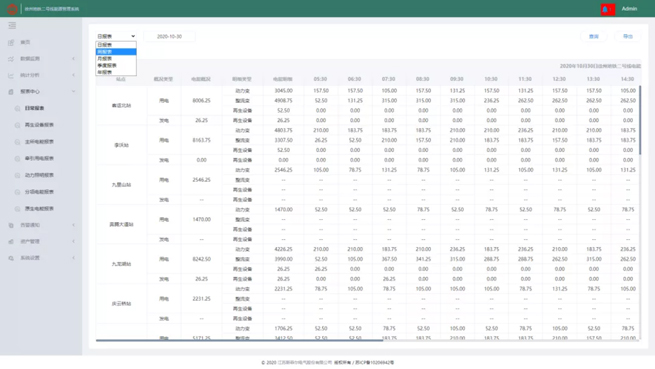Select 季度报表 option in the dropdown list
This screenshot has height=369, width=655.
click(x=116, y=66)
